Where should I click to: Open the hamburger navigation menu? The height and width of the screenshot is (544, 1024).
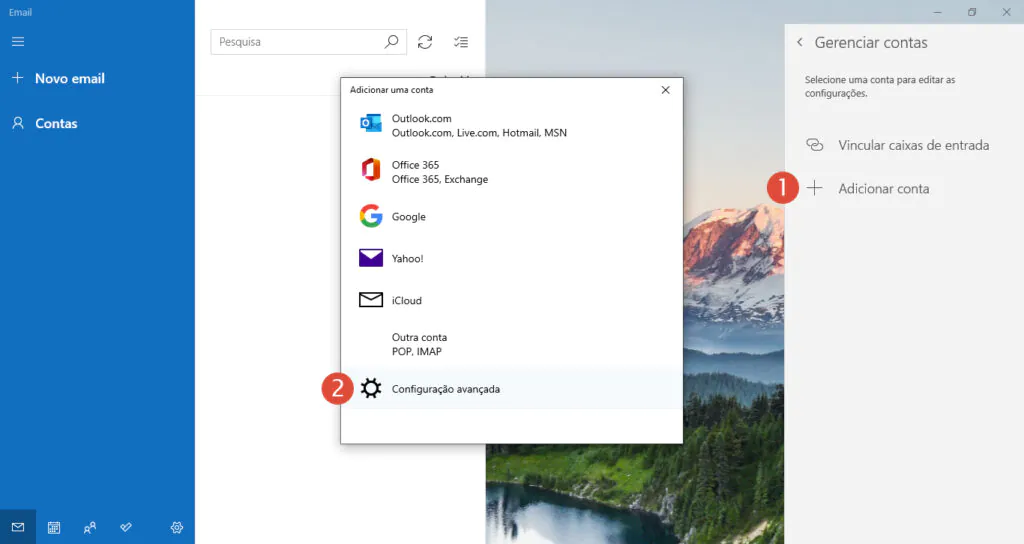(18, 42)
